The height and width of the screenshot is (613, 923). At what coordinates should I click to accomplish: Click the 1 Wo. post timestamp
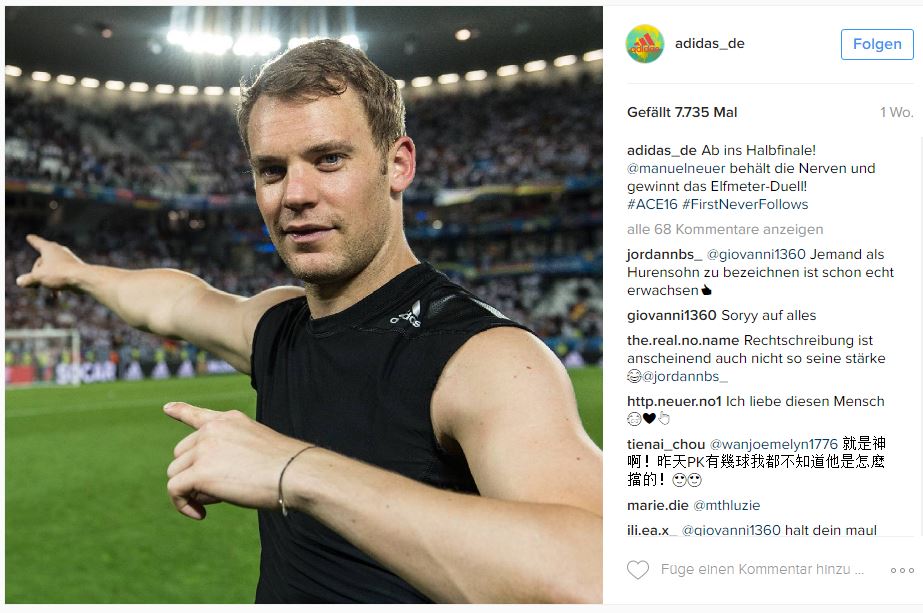tap(897, 112)
